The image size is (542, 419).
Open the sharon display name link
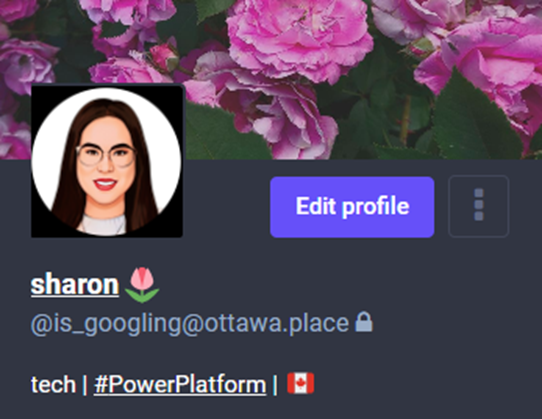tap(75, 284)
